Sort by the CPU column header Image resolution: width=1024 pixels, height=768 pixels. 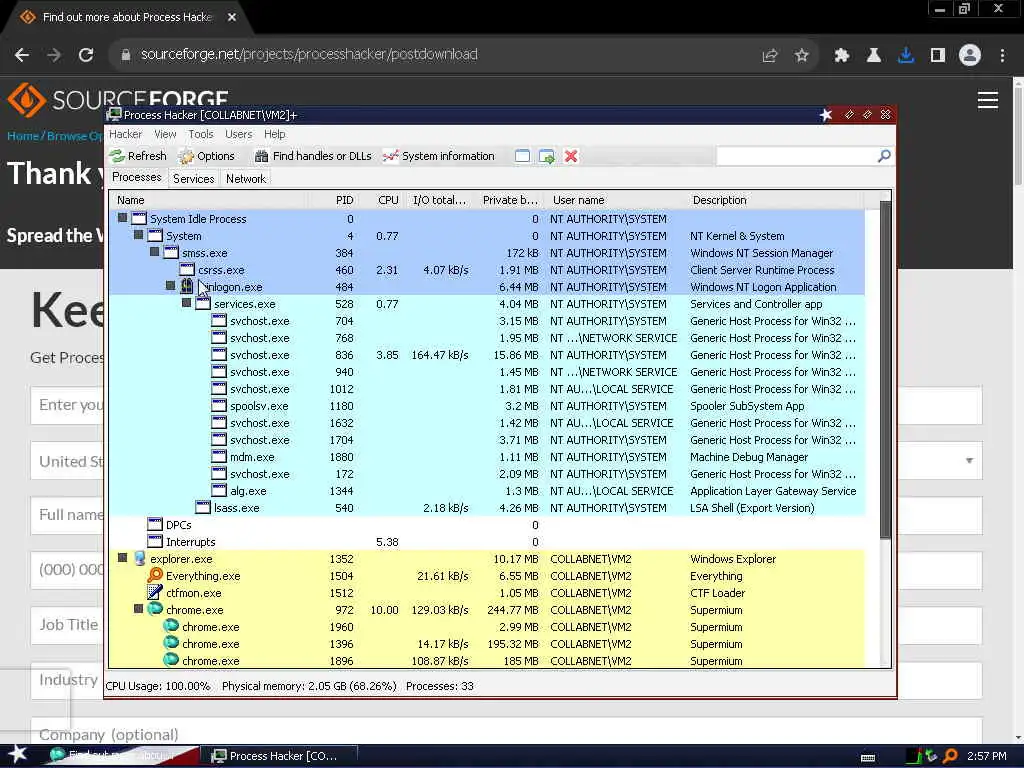coord(381,200)
